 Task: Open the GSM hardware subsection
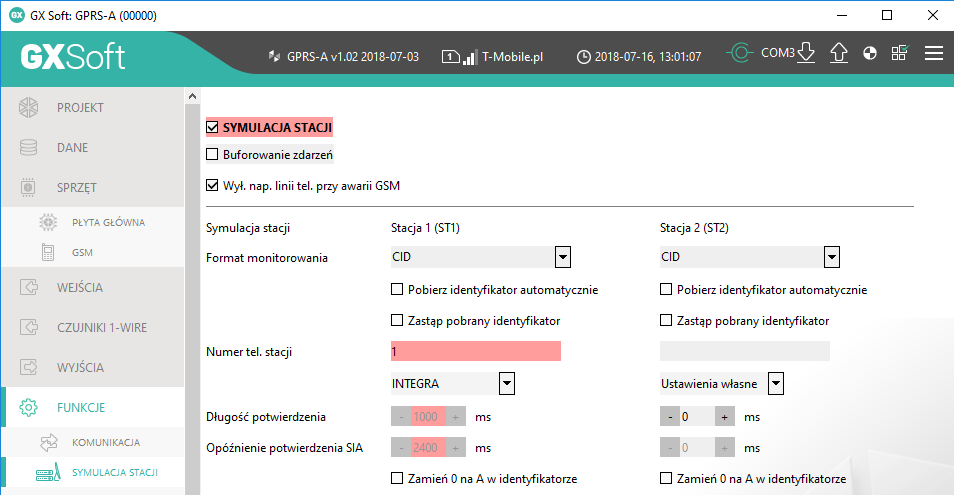click(x=82, y=253)
